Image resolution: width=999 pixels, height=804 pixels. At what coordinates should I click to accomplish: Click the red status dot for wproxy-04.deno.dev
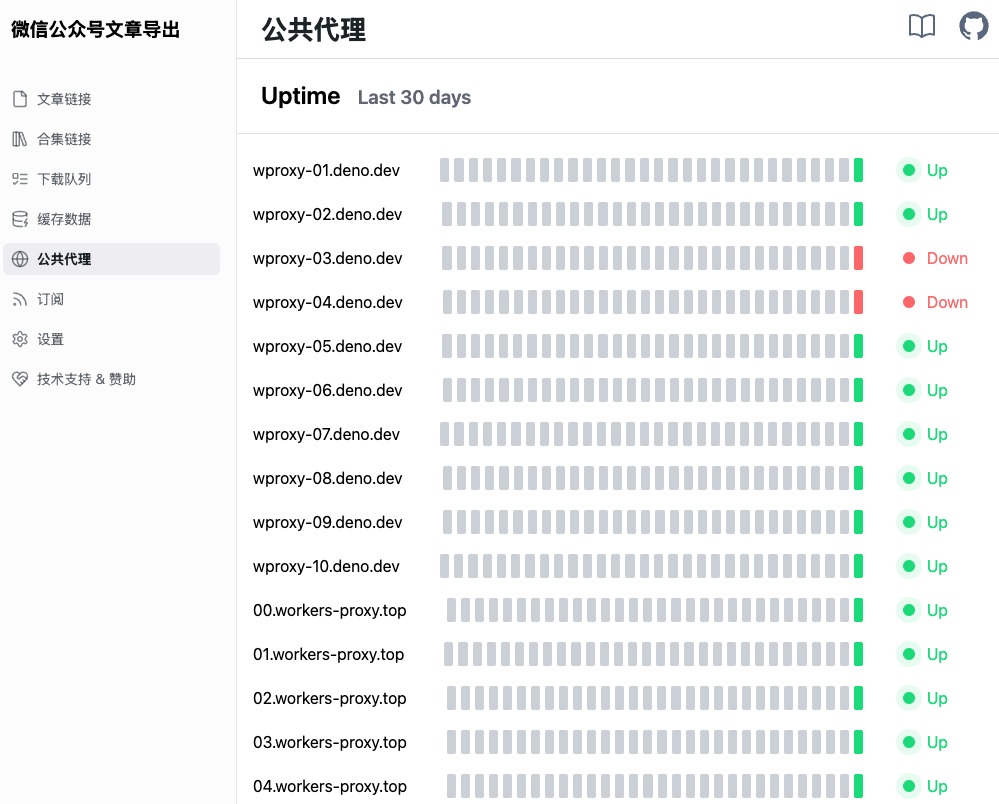[909, 302]
